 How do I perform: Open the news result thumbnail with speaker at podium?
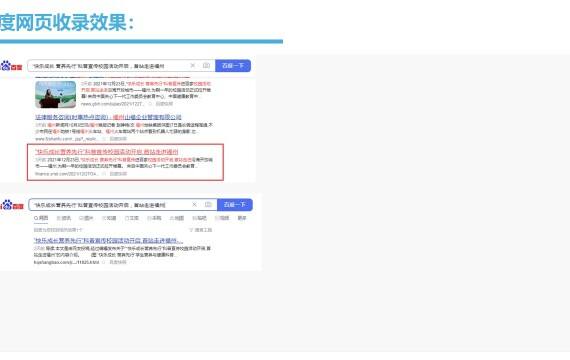(x=56, y=95)
